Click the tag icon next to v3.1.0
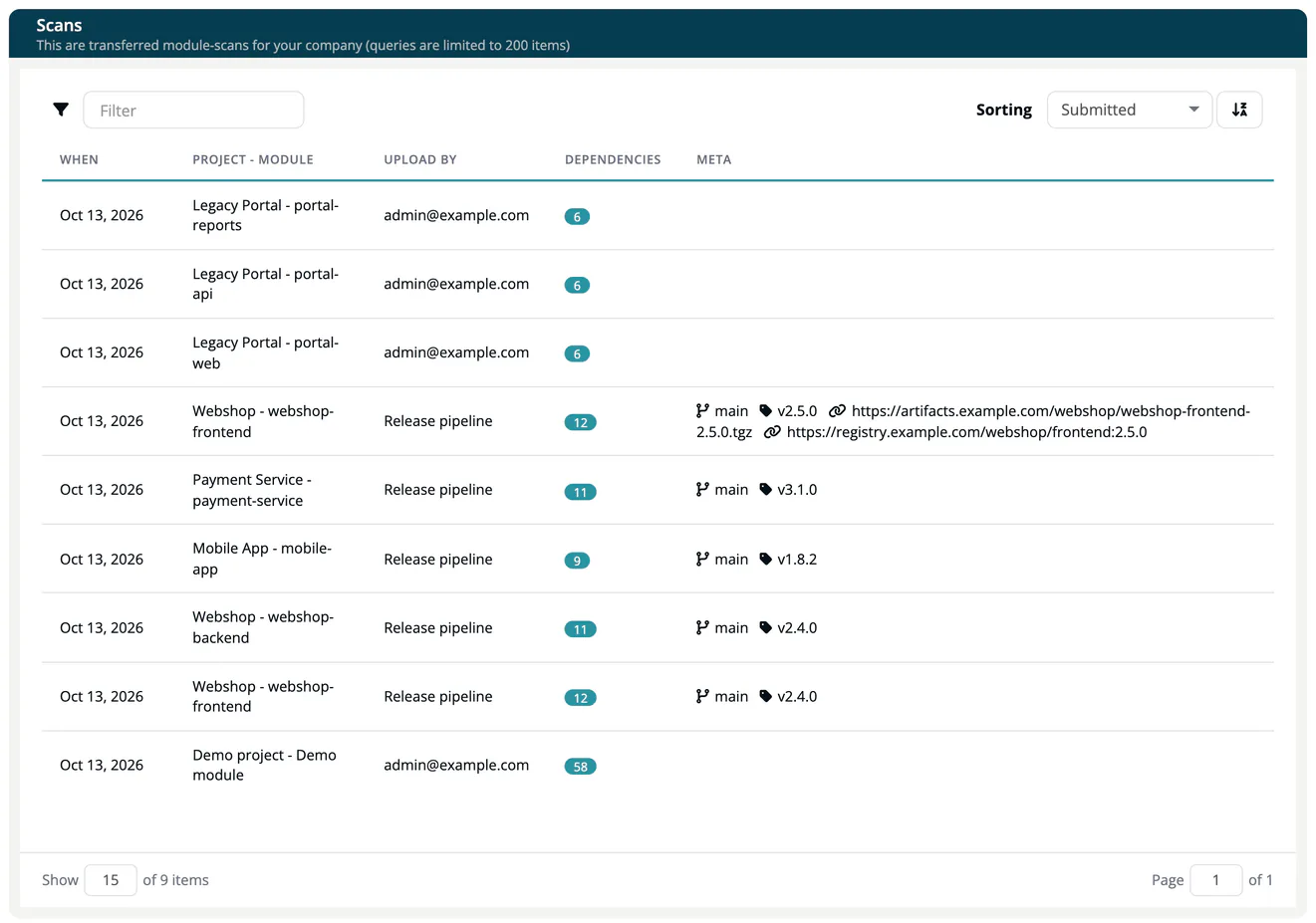The width and height of the screenshot is (1316, 923). click(x=765, y=489)
